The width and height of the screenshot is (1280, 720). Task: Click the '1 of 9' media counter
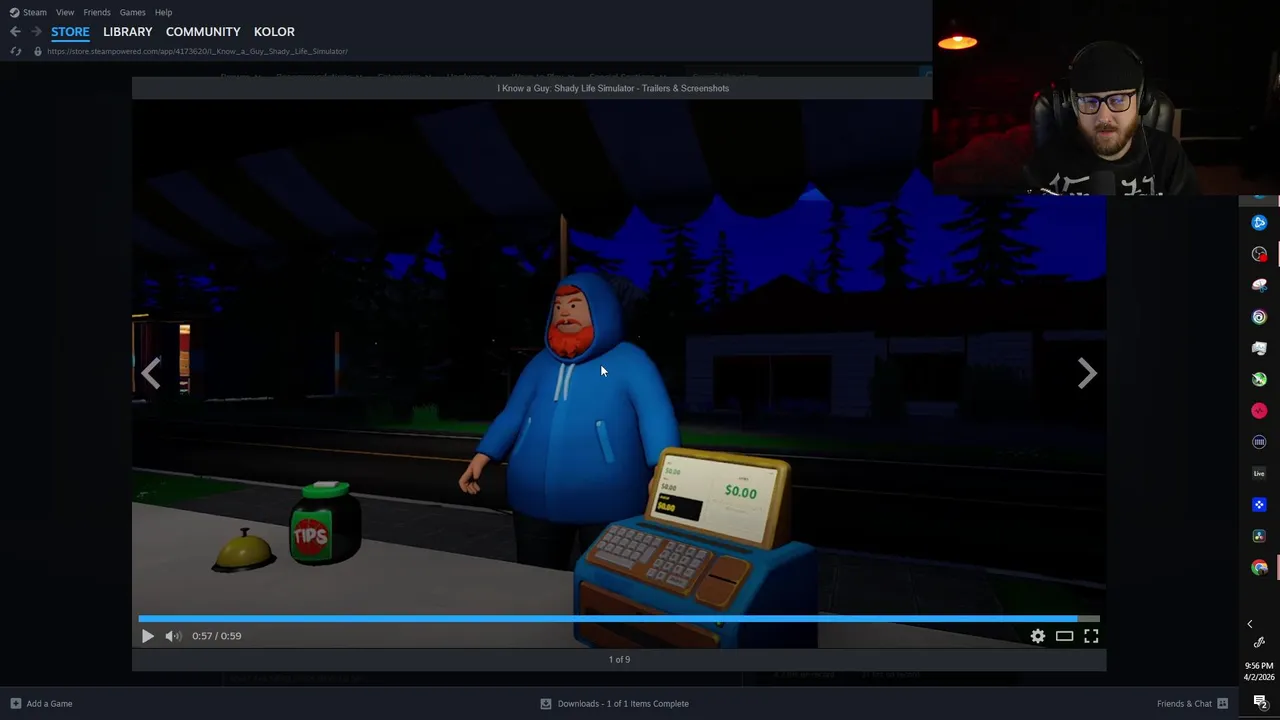(619, 660)
